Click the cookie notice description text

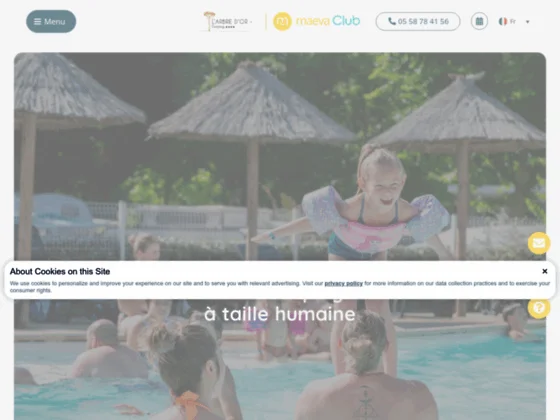(280, 287)
